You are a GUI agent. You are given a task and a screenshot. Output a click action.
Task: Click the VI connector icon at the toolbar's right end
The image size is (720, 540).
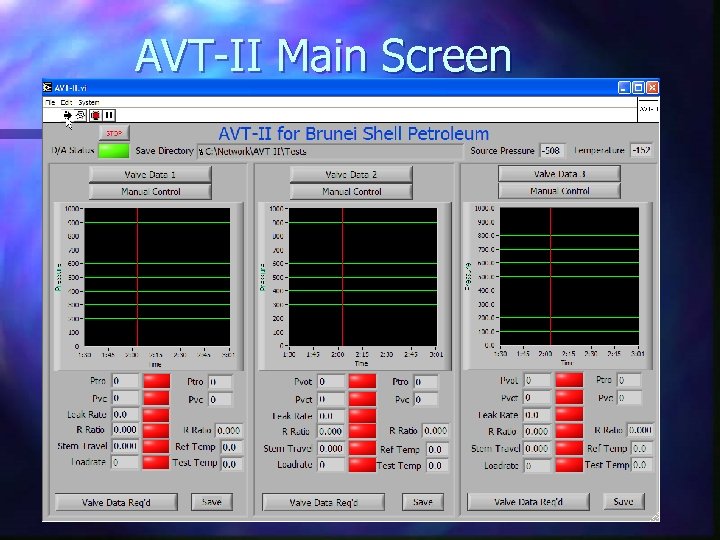tap(648, 109)
